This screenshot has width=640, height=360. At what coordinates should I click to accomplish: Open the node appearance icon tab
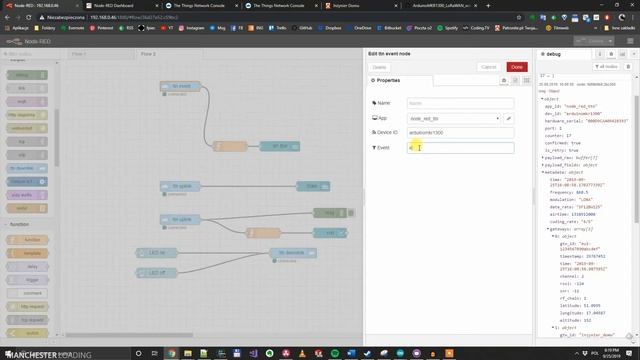pos(527,80)
